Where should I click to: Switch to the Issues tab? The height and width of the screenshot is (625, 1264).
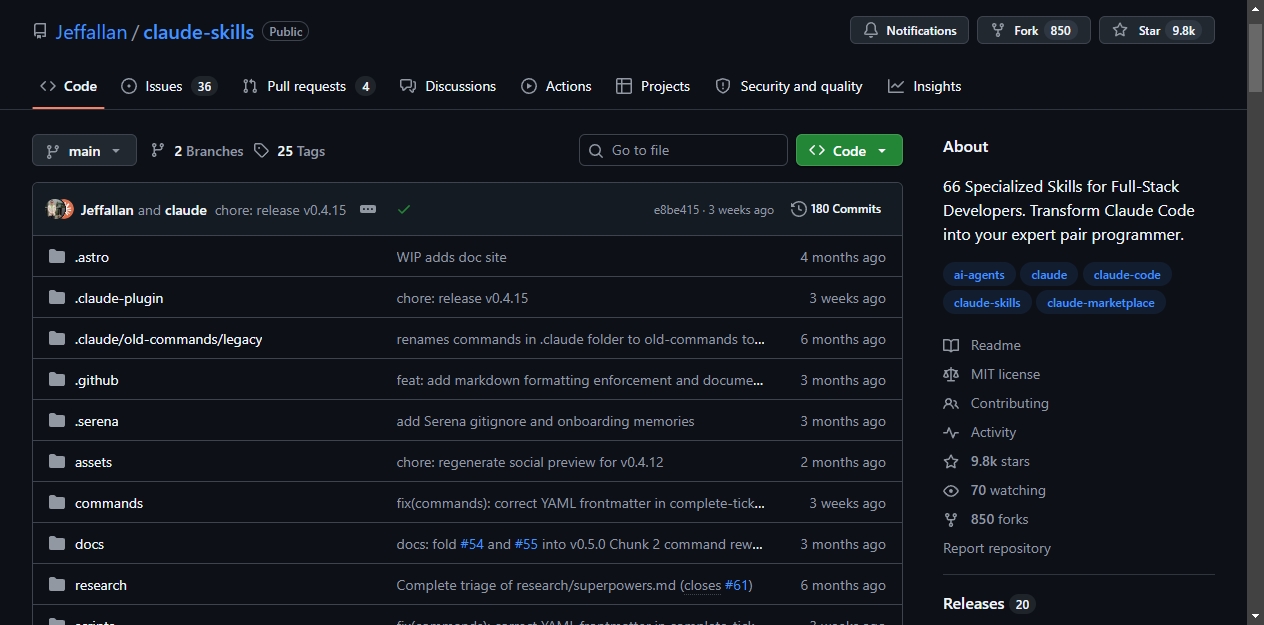pyautogui.click(x=168, y=86)
